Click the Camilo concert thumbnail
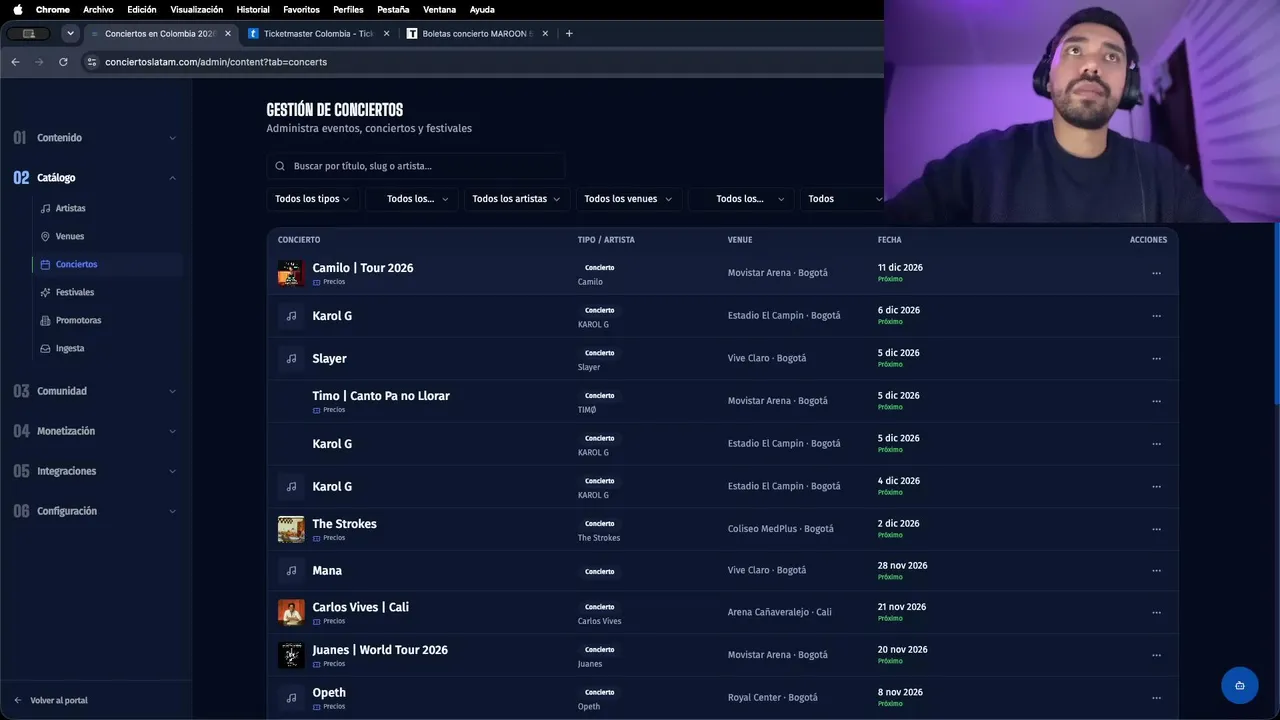The width and height of the screenshot is (1280, 720). pyautogui.click(x=291, y=273)
